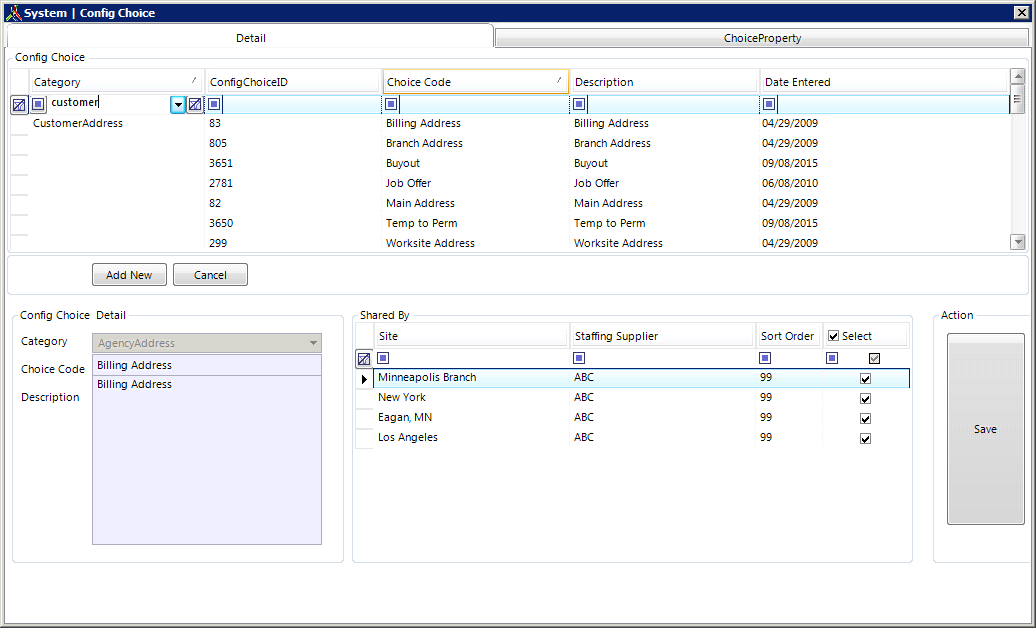Click ConfigChoiceID 3651 cell
The image size is (1036, 628).
point(293,163)
